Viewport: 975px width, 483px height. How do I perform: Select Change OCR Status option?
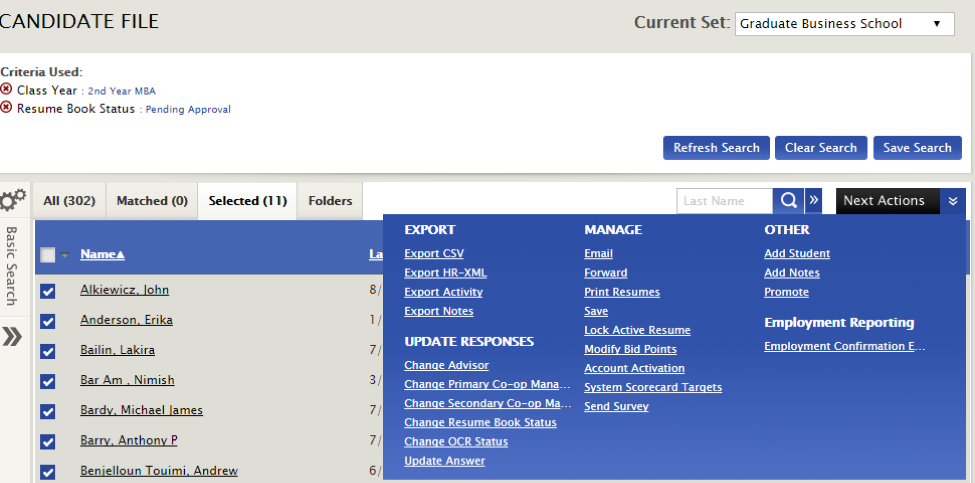456,442
